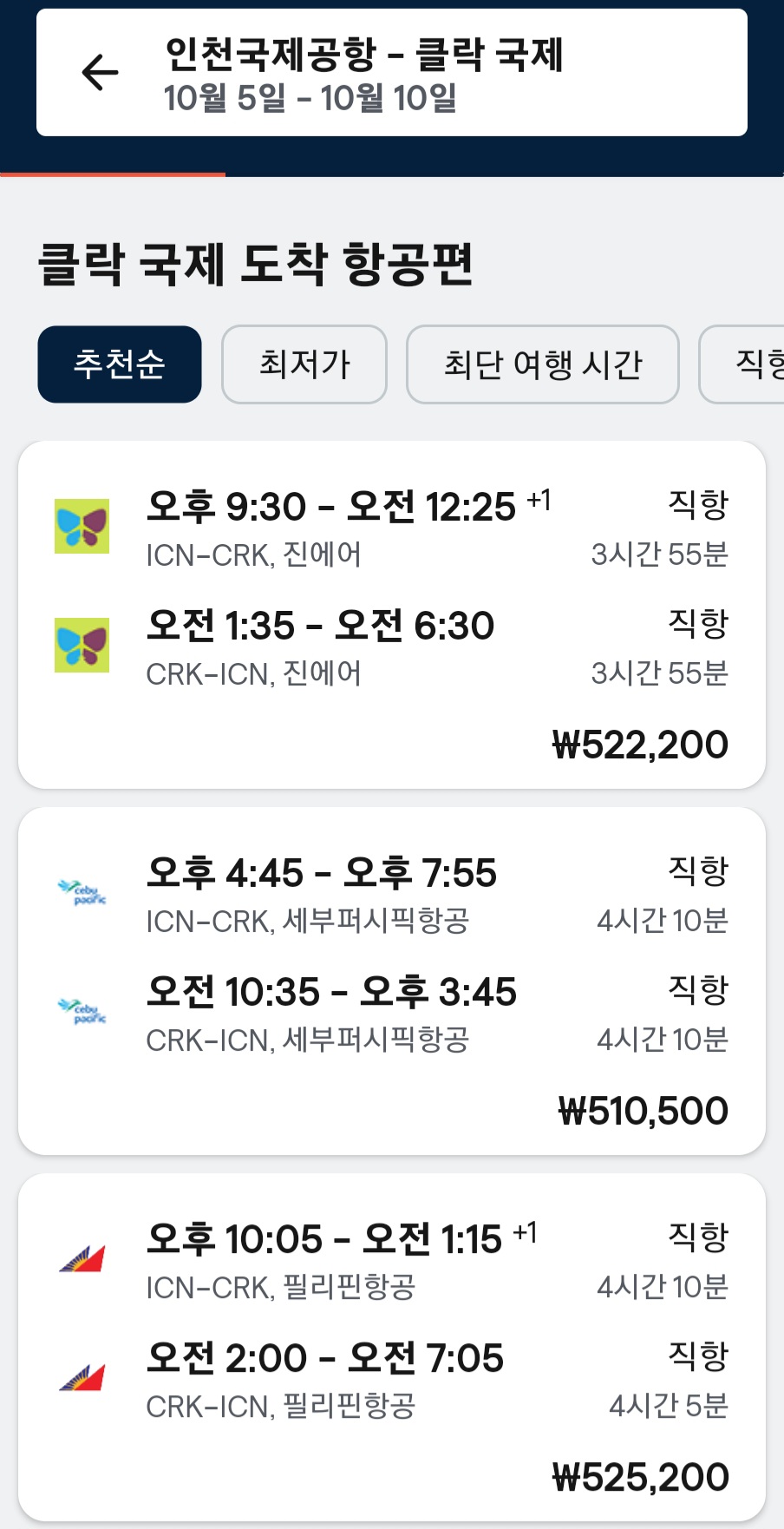Tap the back arrow icon
Image resolution: width=784 pixels, height=1529 pixels.
[100, 72]
